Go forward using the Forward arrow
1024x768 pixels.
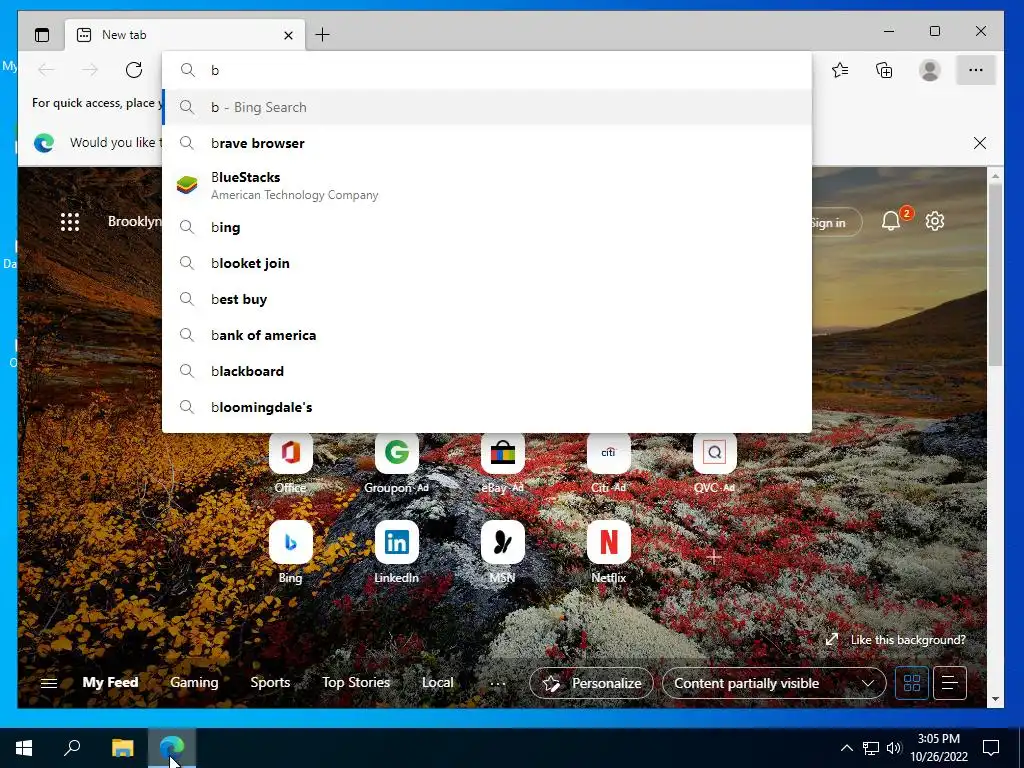[90, 70]
